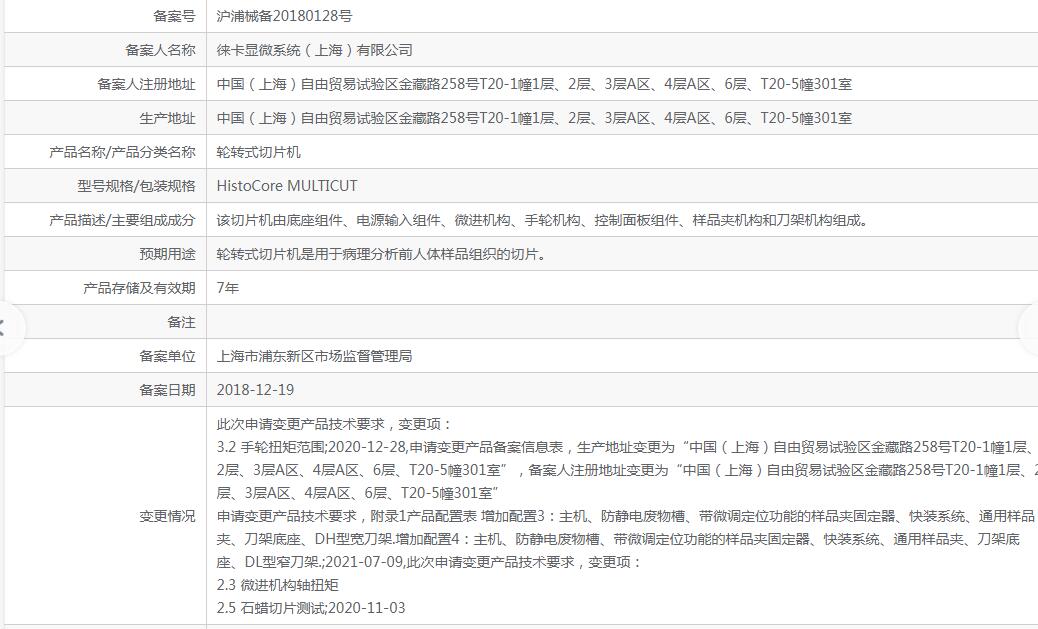
Task: Click the 型号规格/包装规格 label
Action: tap(136, 186)
